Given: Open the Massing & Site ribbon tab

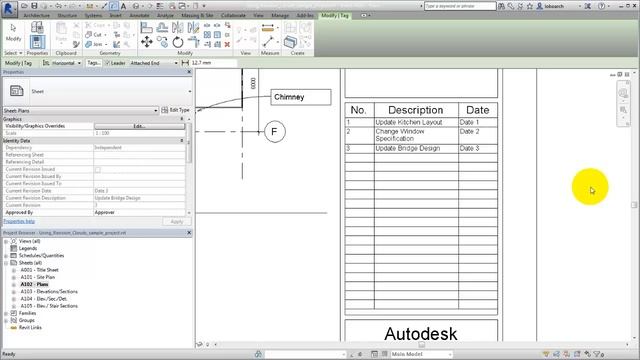Looking at the screenshot, I should point(198,15).
